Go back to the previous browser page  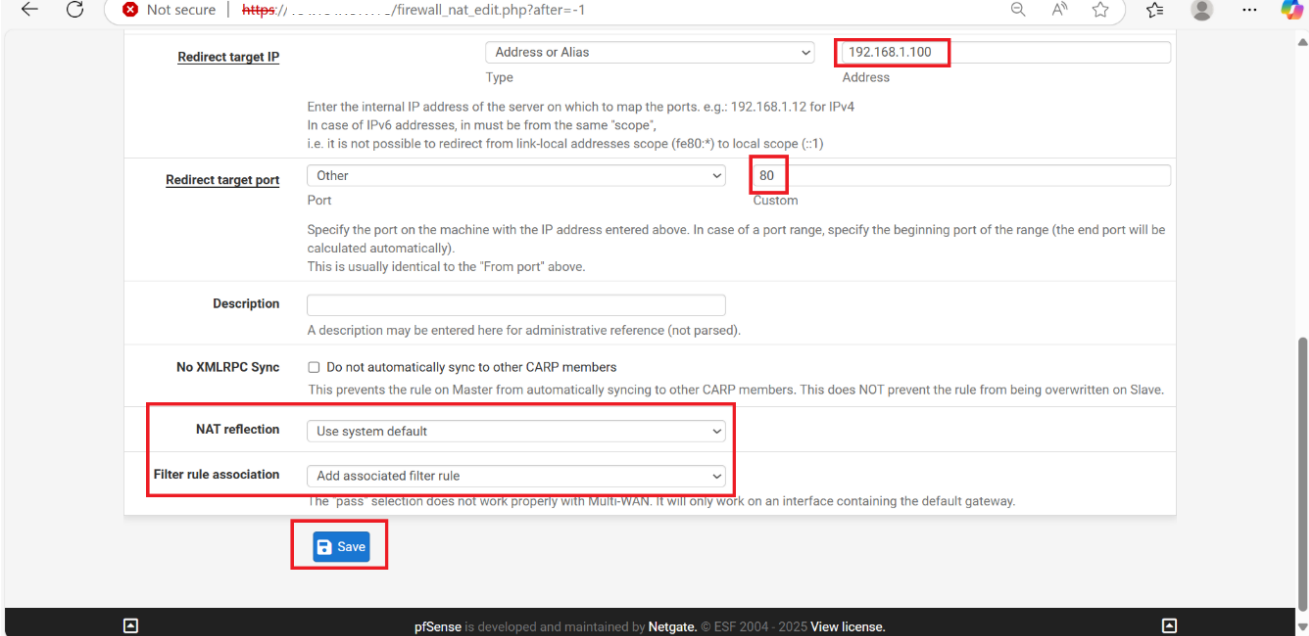coord(30,10)
